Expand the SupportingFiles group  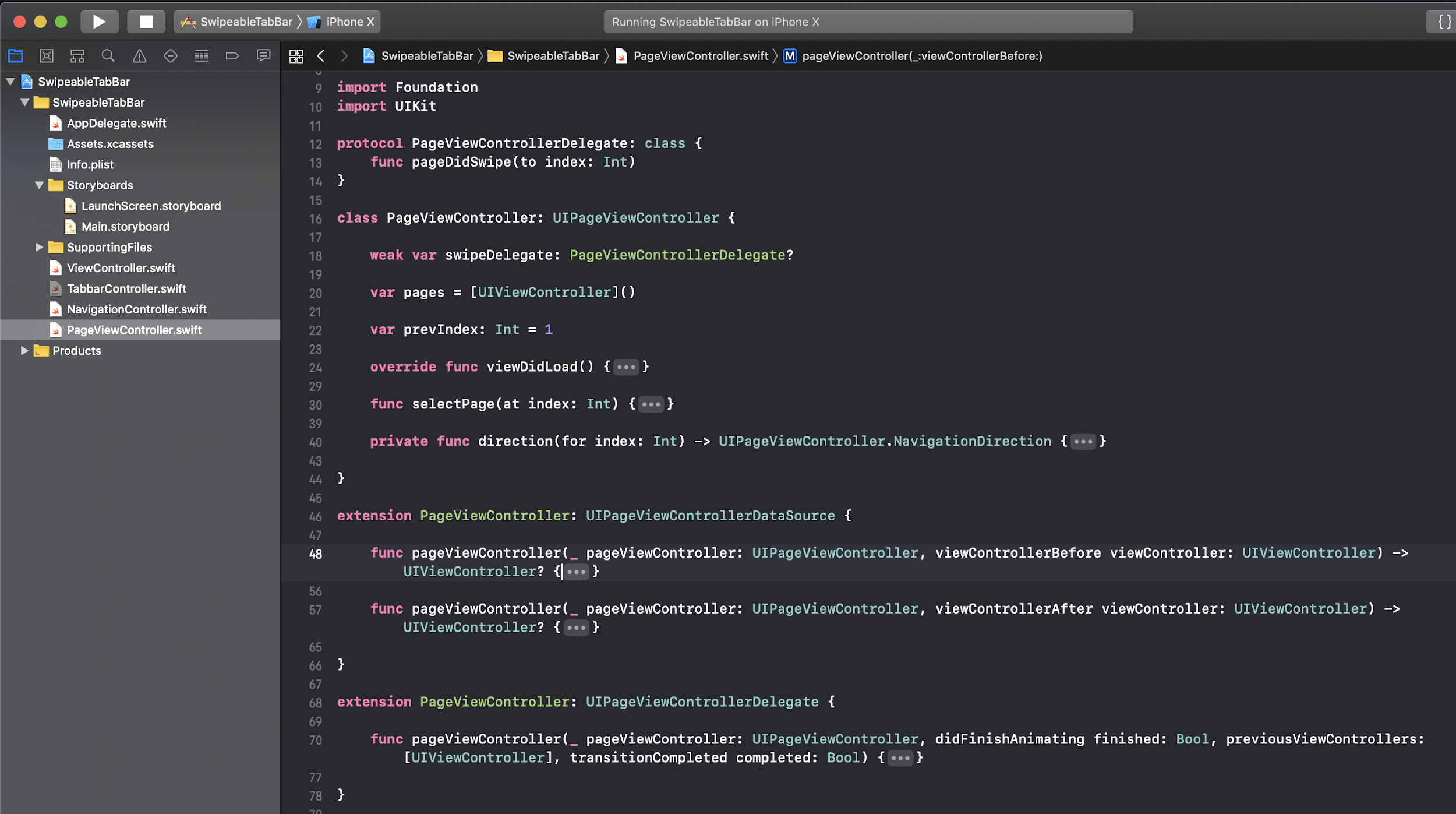tap(39, 247)
